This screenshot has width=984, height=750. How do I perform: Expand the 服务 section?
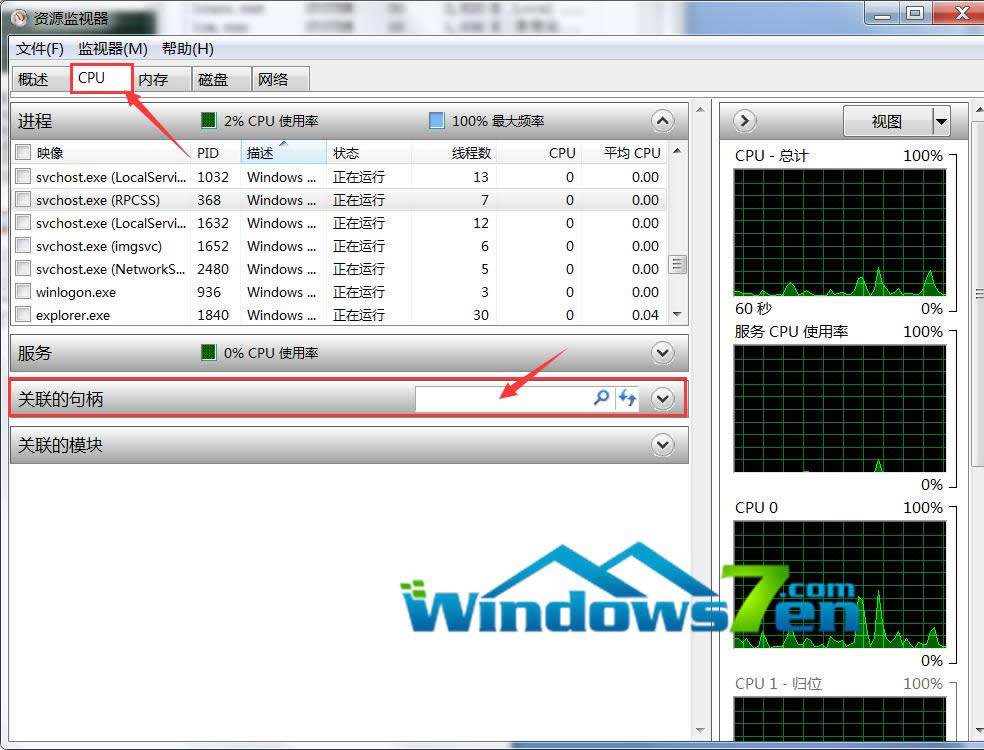(x=662, y=352)
